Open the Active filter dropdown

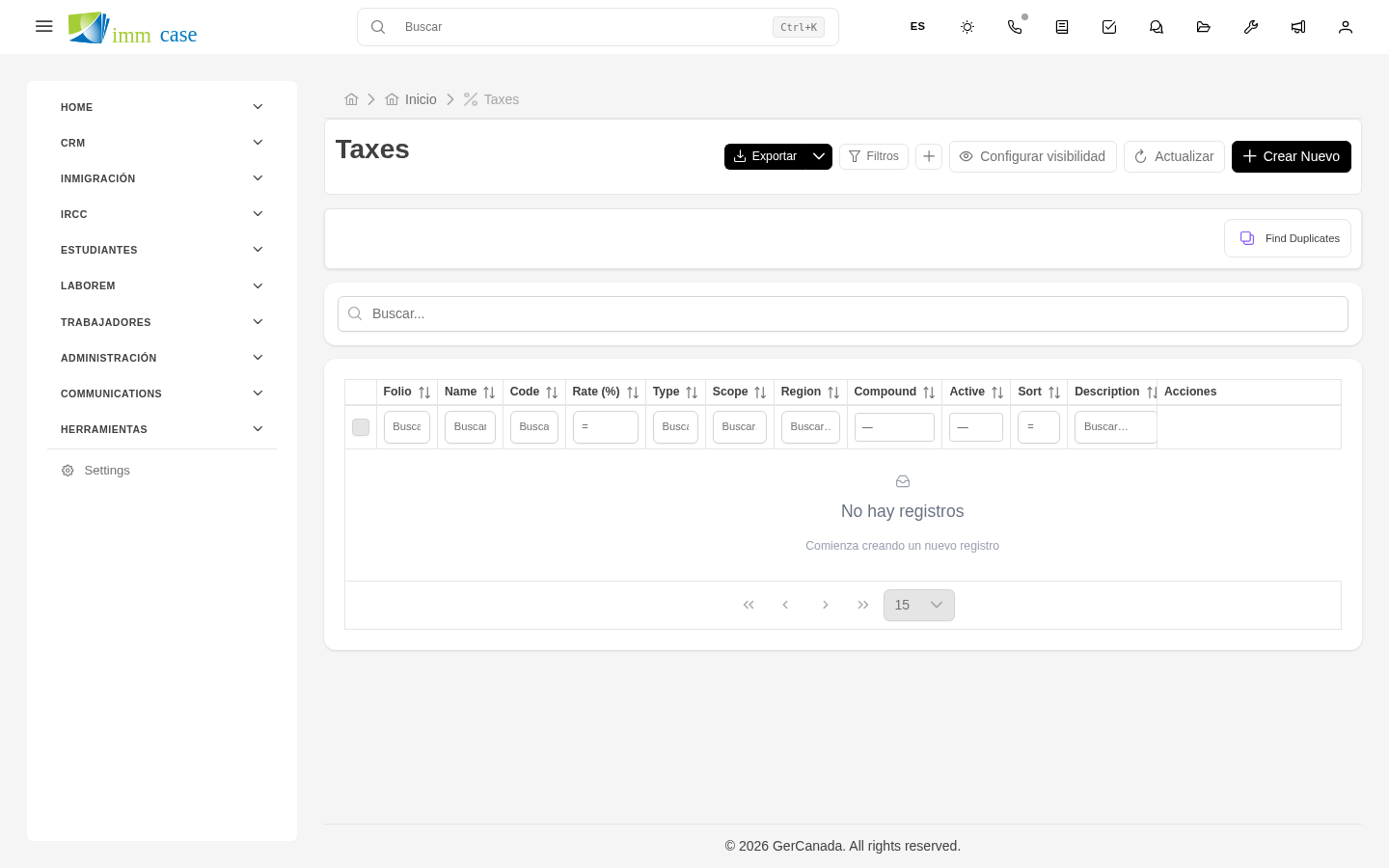(x=976, y=427)
